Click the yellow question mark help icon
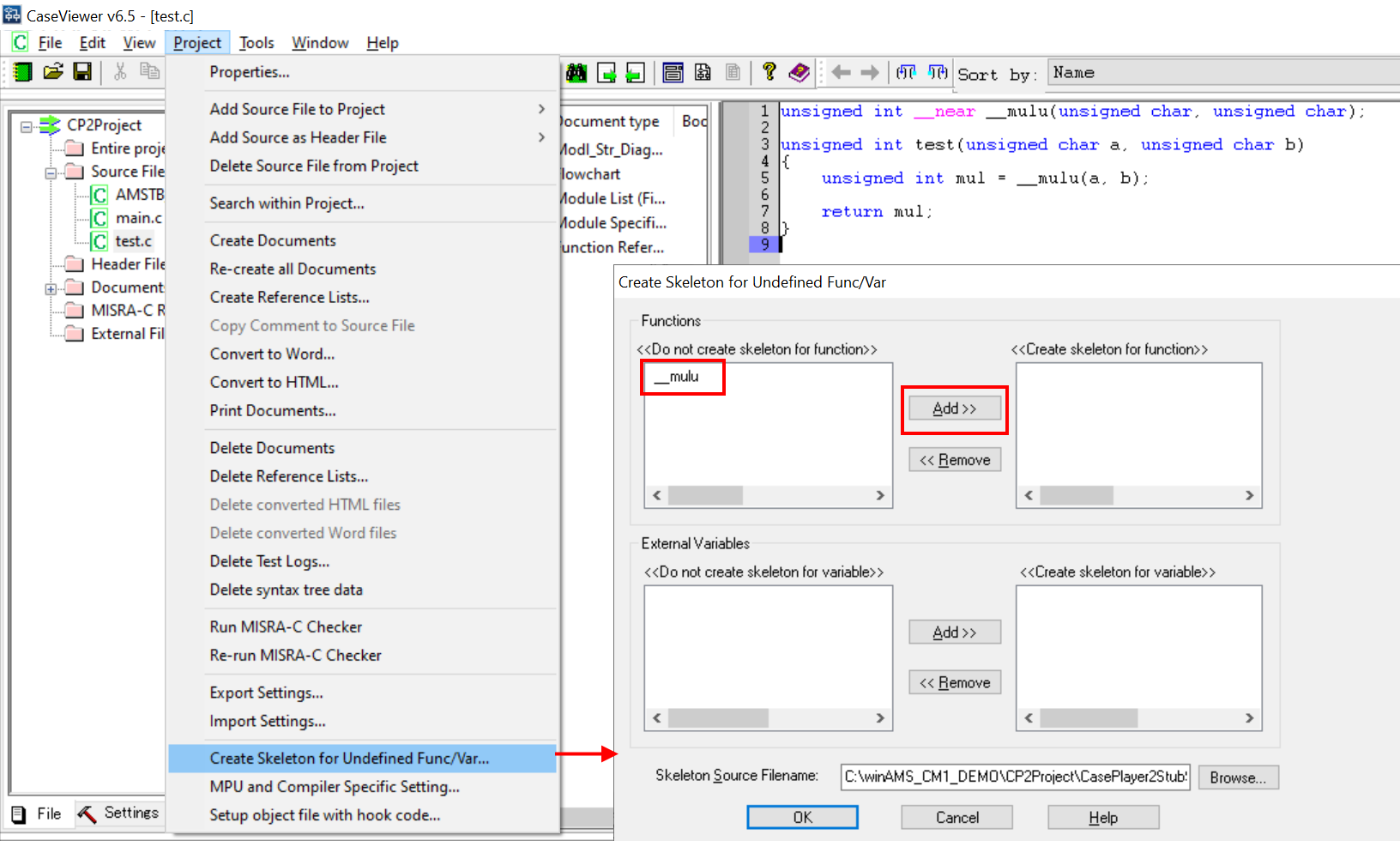1400x841 pixels. click(769, 72)
